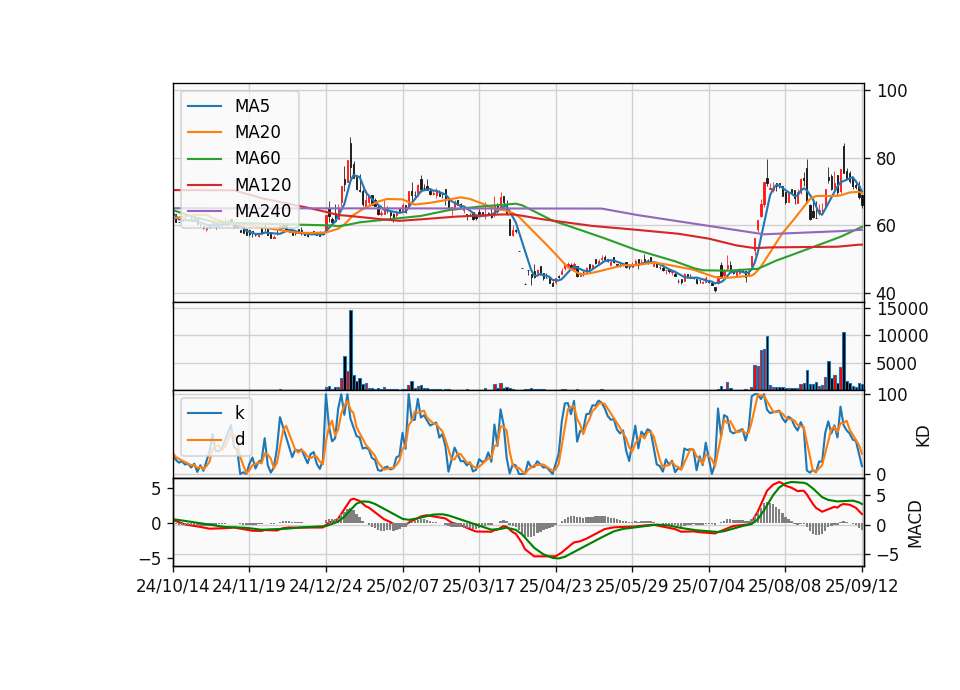This screenshot has height=690, width=960.
Task: Click the price axis value 100
Action: click(x=892, y=91)
